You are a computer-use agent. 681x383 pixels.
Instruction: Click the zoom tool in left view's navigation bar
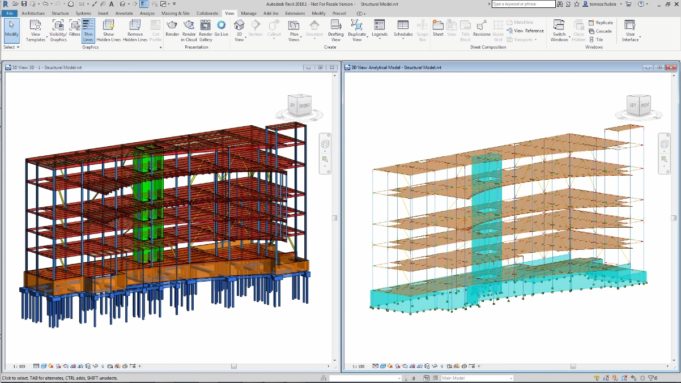pyautogui.click(x=325, y=159)
